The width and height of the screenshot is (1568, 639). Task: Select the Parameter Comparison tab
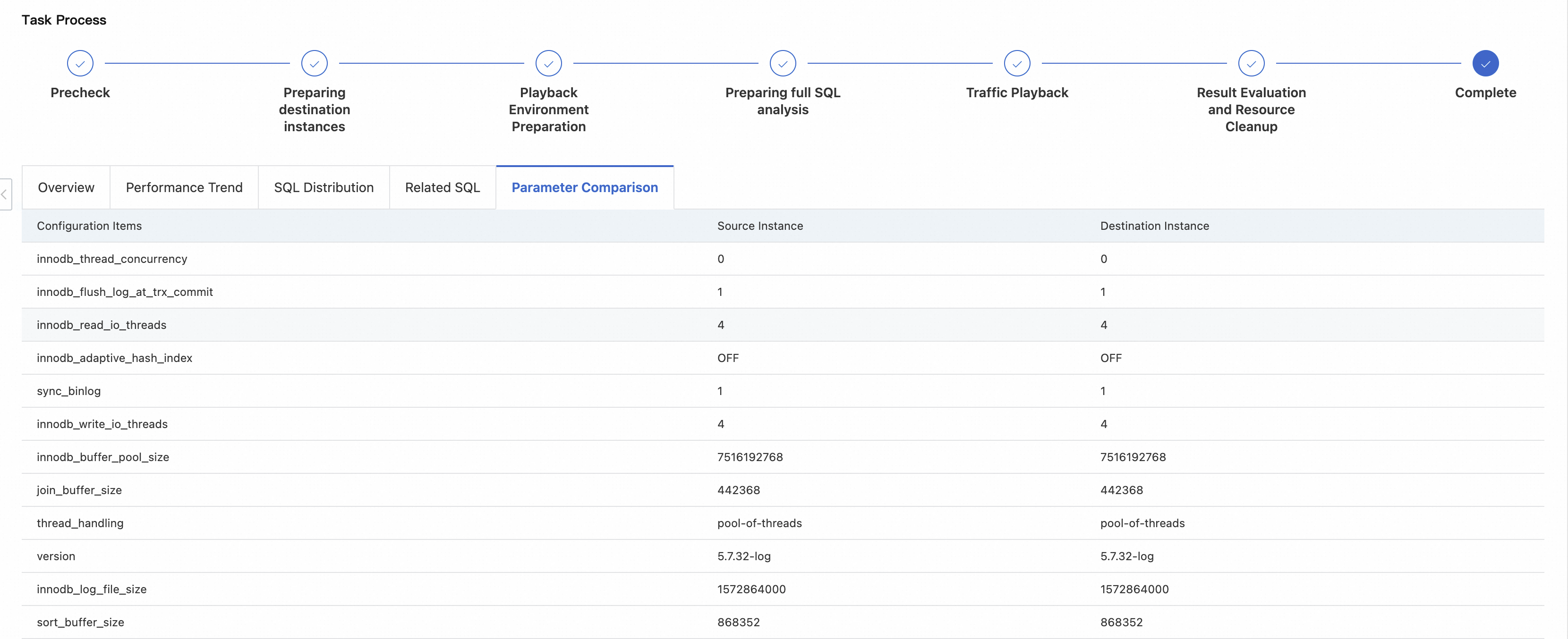pos(584,187)
